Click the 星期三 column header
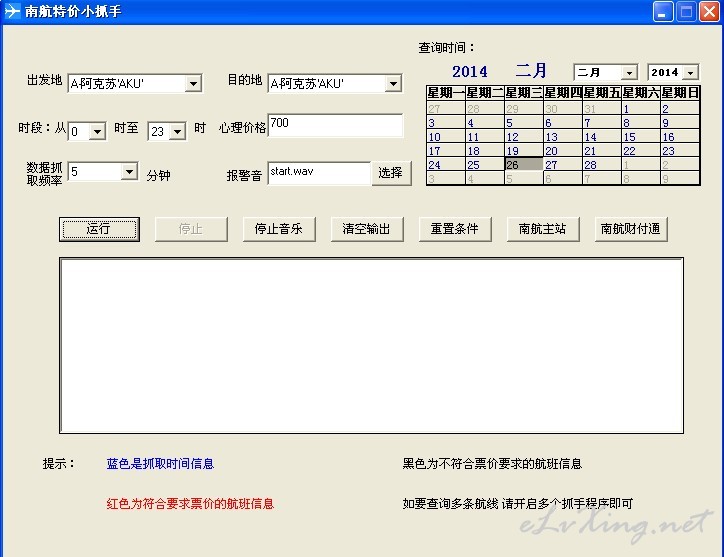The image size is (724, 557). pos(524,93)
